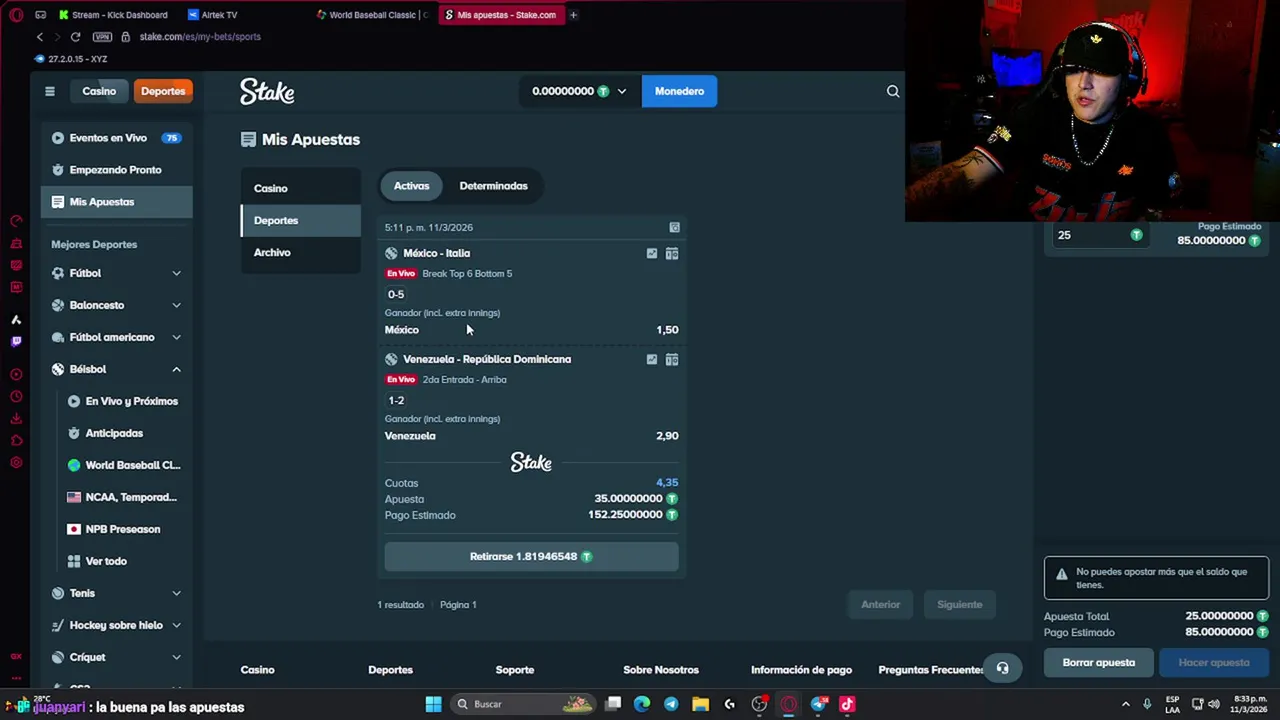1280x720 pixels.
Task: Expand the Tenis section
Action: [176, 593]
